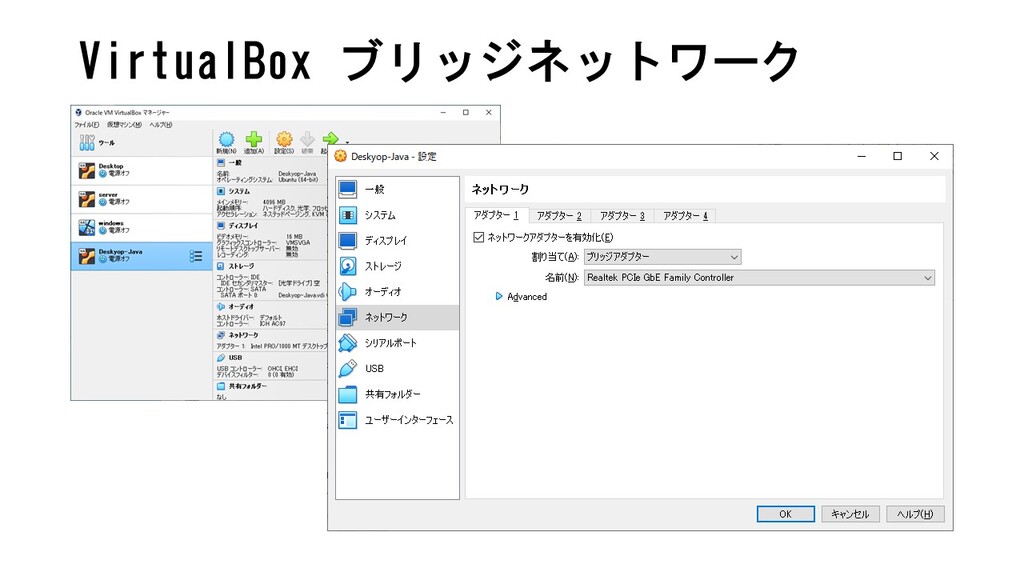Open Shared Folders (共有フォルダー) page in settings sidebar
Image resolution: width=1024 pixels, height=576 pixels.
pos(397,394)
